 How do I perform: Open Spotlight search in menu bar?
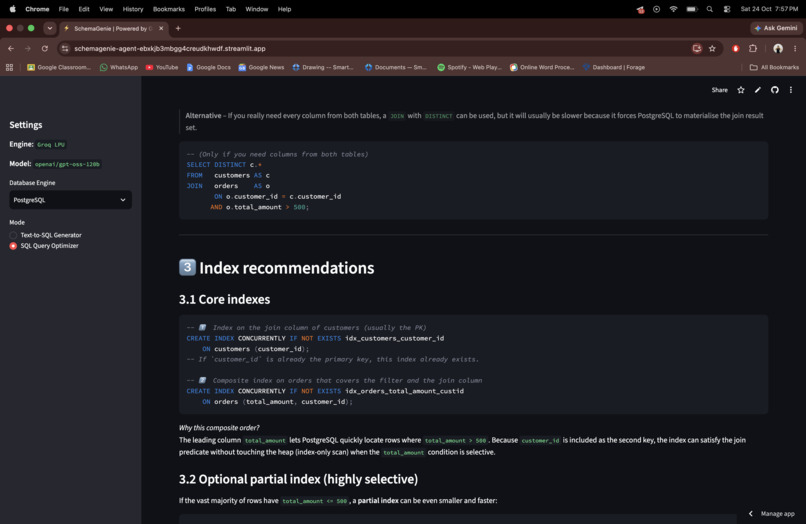point(709,9)
